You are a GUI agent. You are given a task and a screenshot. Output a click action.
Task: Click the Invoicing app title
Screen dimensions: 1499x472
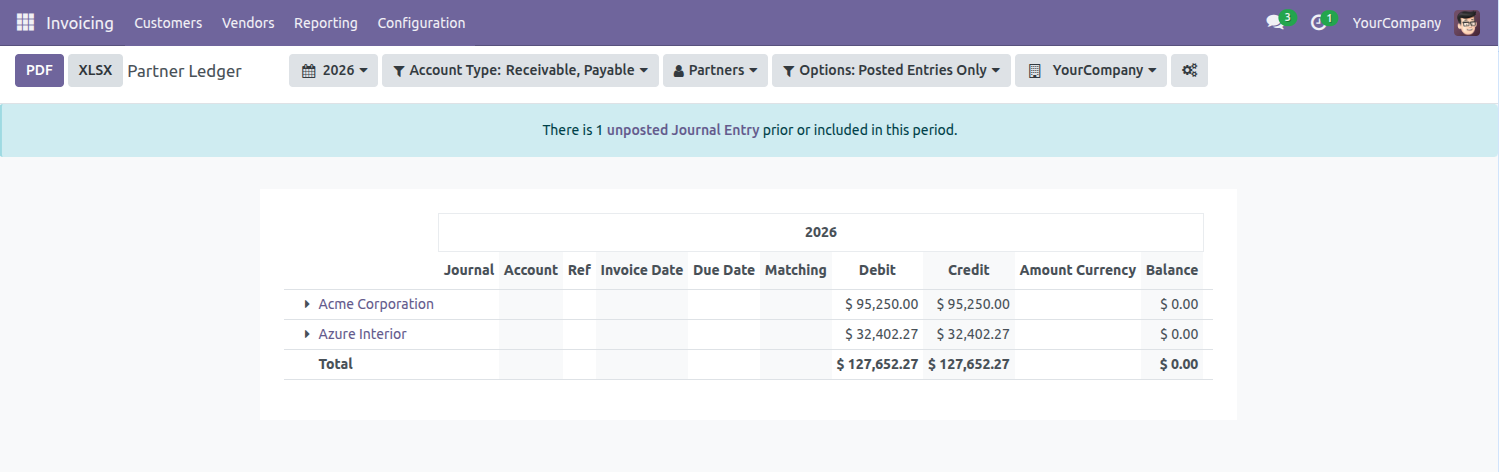[80, 22]
